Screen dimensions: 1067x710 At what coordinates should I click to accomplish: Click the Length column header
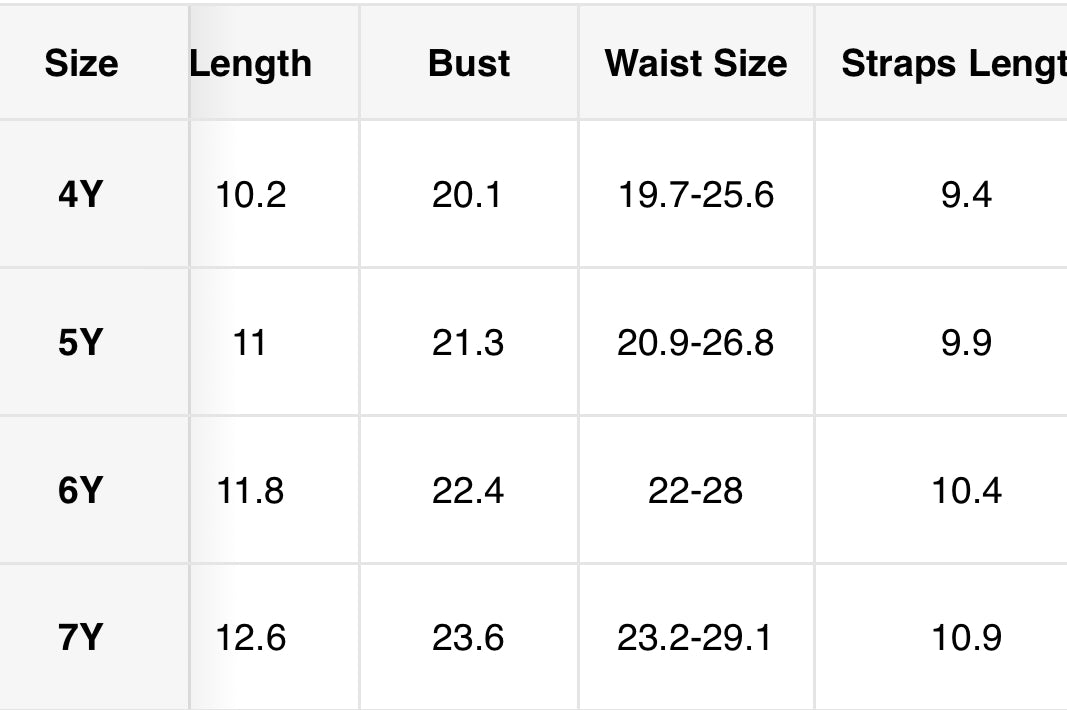(x=275, y=63)
